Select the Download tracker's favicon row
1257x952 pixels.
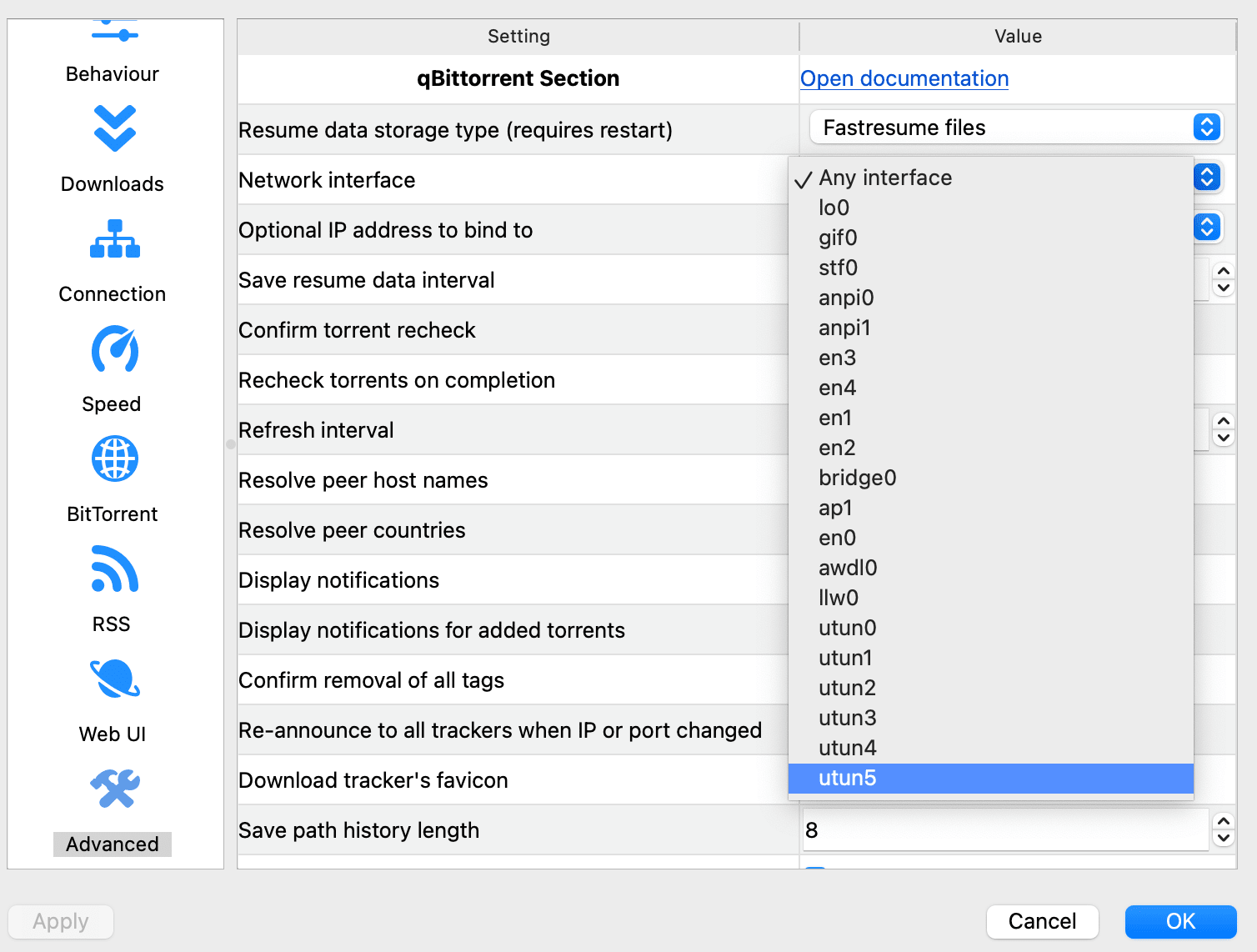[x=513, y=780]
